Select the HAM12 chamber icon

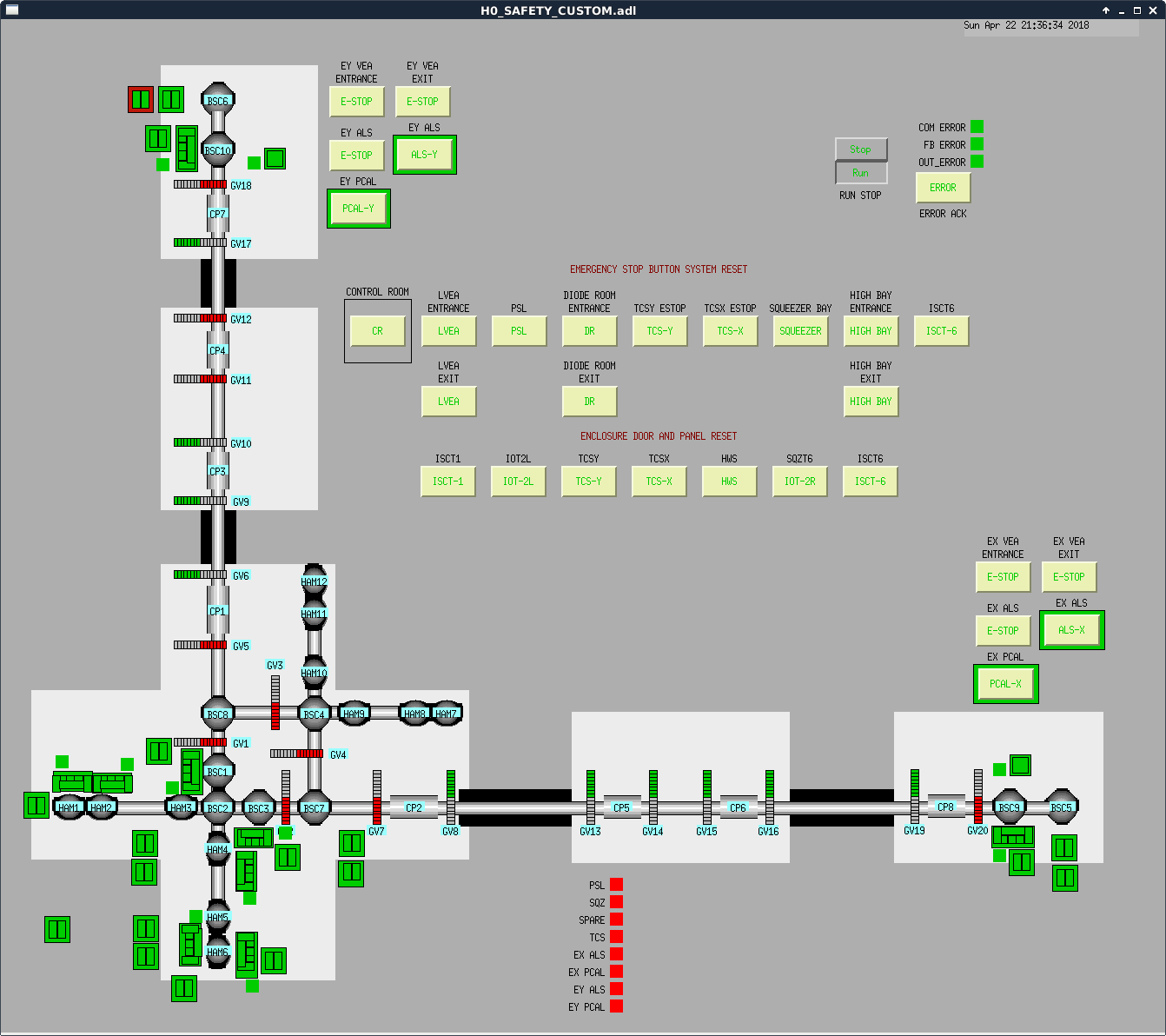pyautogui.click(x=314, y=581)
